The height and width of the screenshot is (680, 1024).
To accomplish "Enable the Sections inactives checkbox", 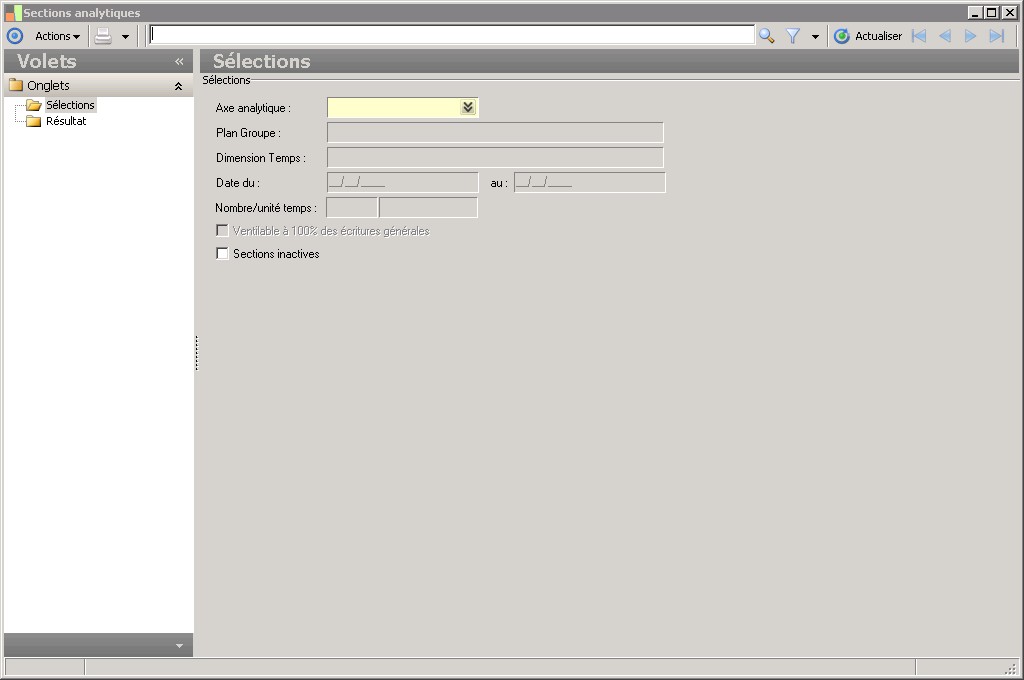I will 222,253.
